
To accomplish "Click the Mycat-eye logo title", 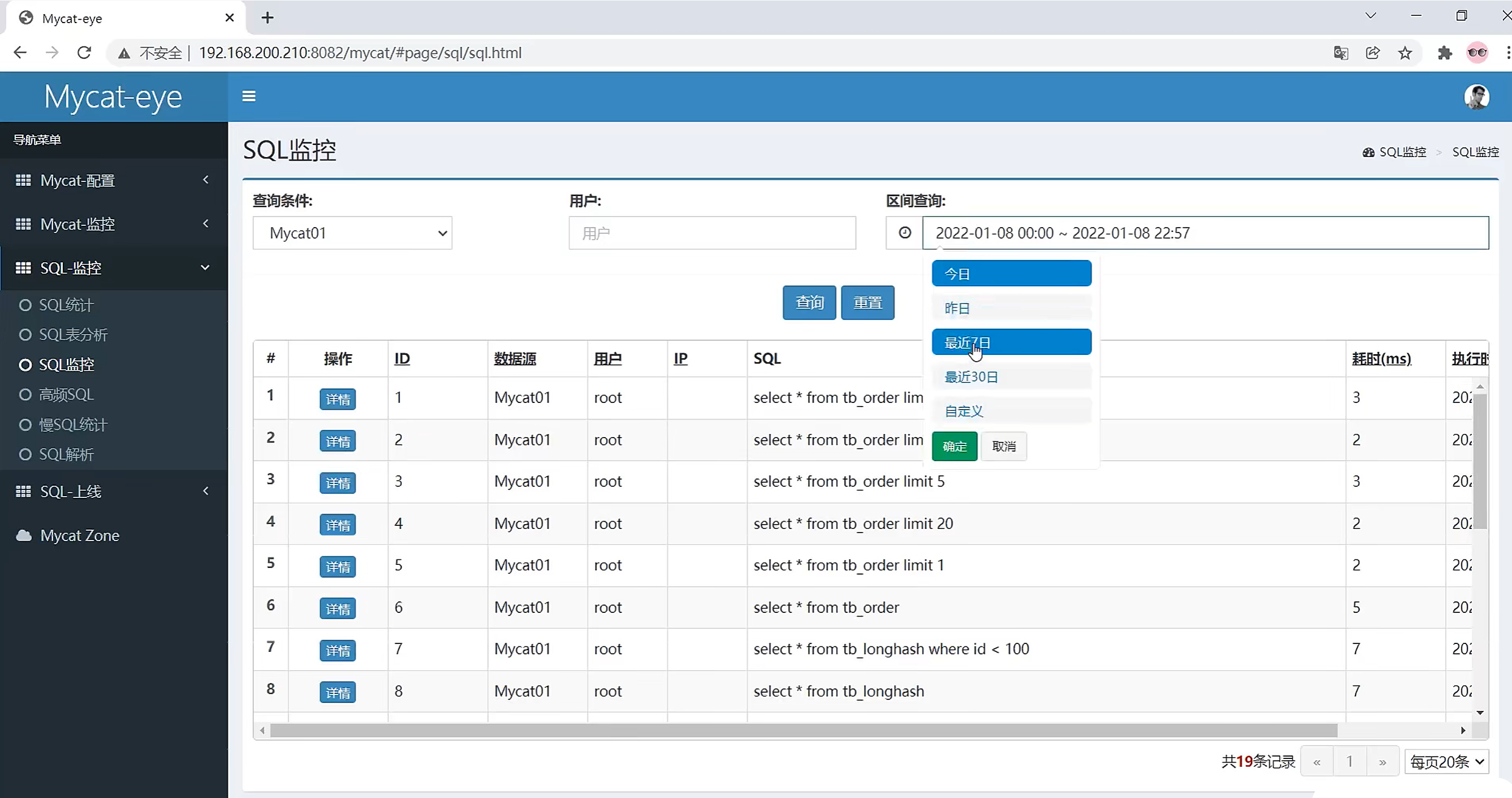I will (113, 97).
